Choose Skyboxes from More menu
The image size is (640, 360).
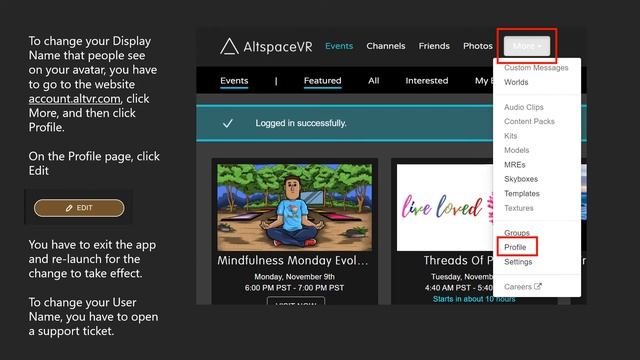521,179
